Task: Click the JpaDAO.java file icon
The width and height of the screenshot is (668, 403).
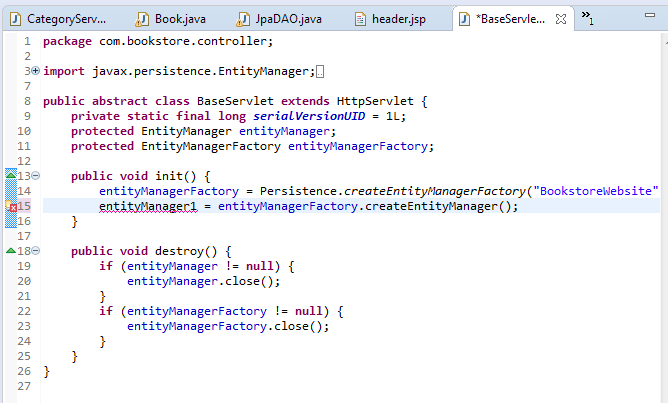Action: (243, 19)
